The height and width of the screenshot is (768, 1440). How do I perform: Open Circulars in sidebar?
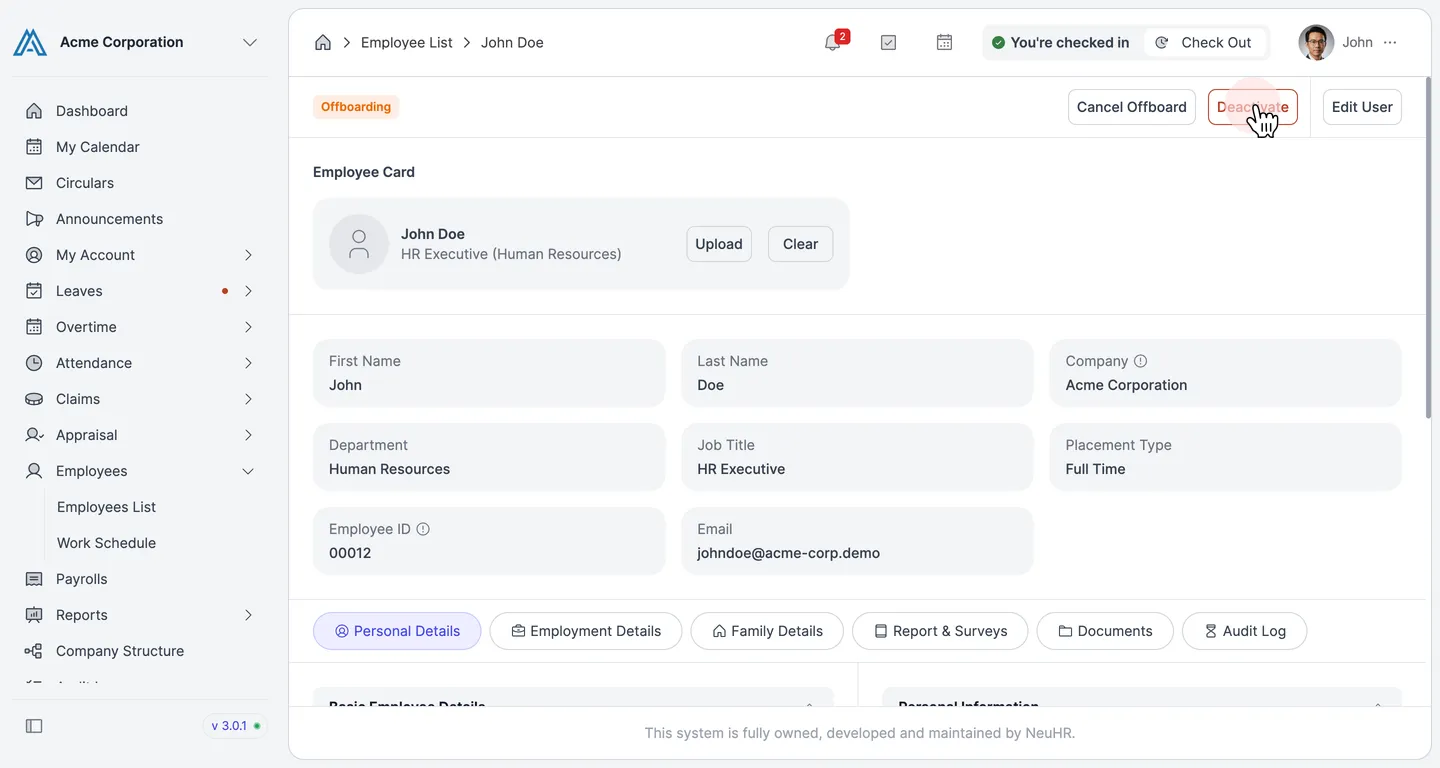tap(85, 183)
